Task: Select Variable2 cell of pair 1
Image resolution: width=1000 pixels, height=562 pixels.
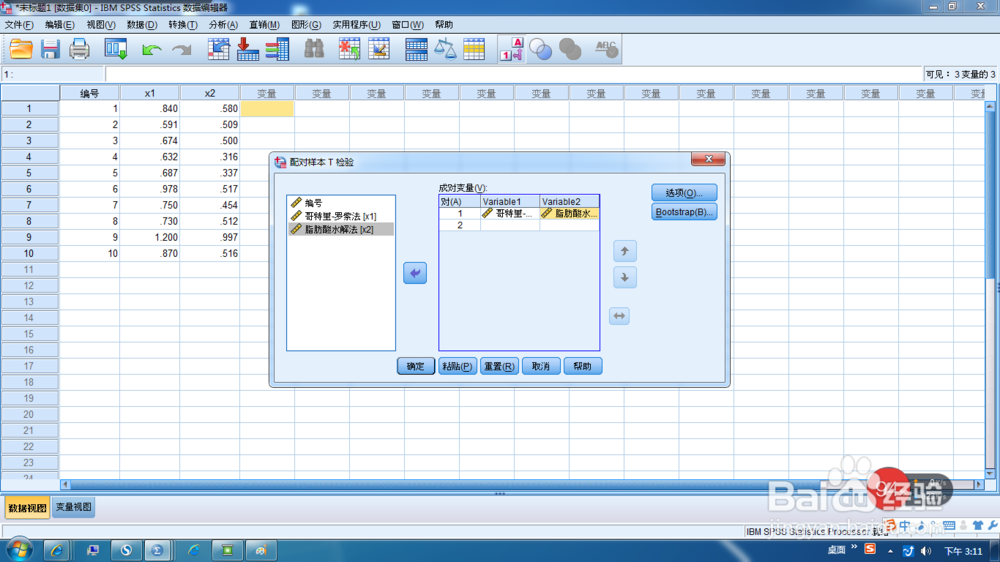Action: (x=569, y=214)
